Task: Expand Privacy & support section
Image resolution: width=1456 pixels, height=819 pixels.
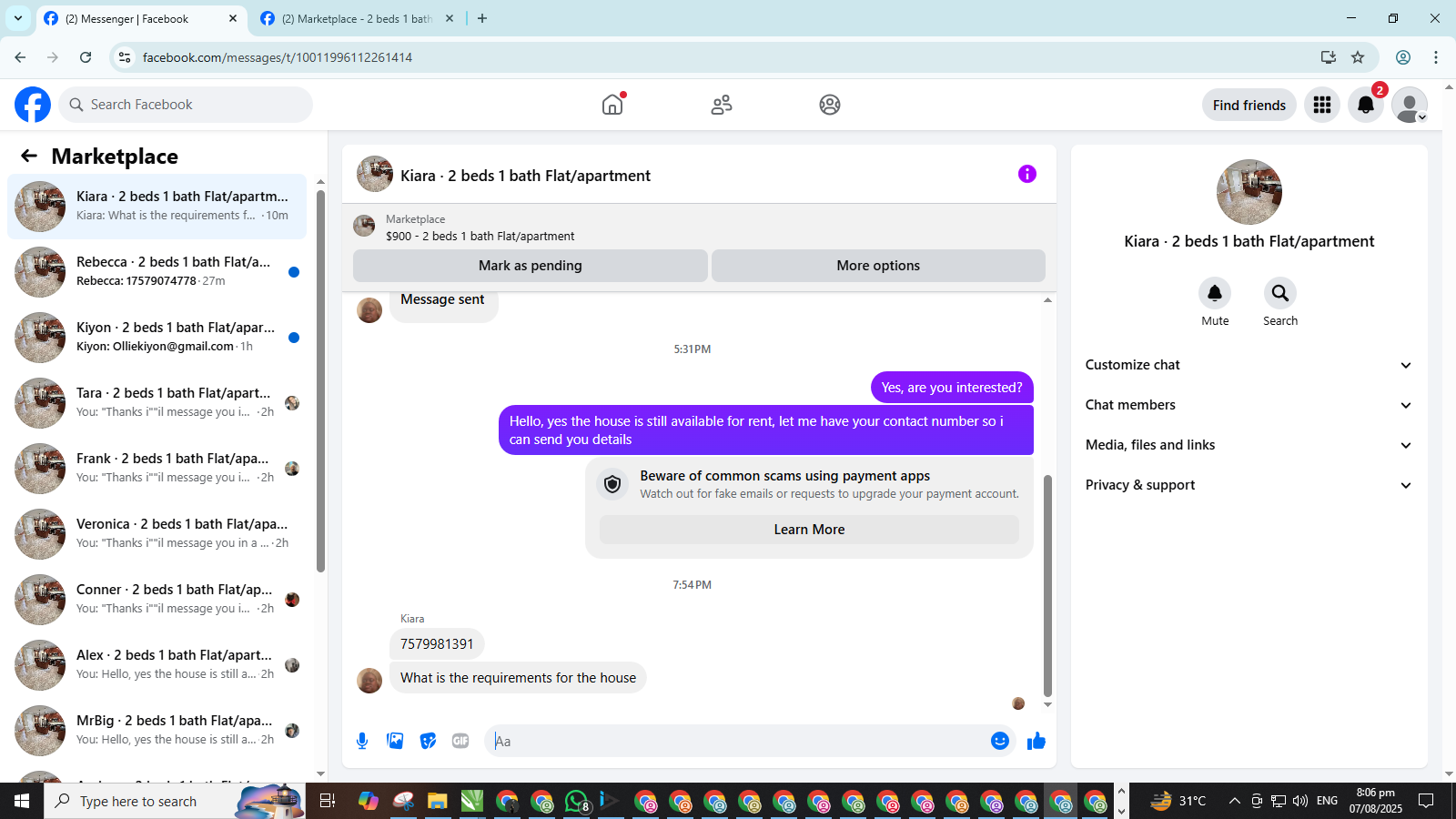Action: click(1249, 485)
